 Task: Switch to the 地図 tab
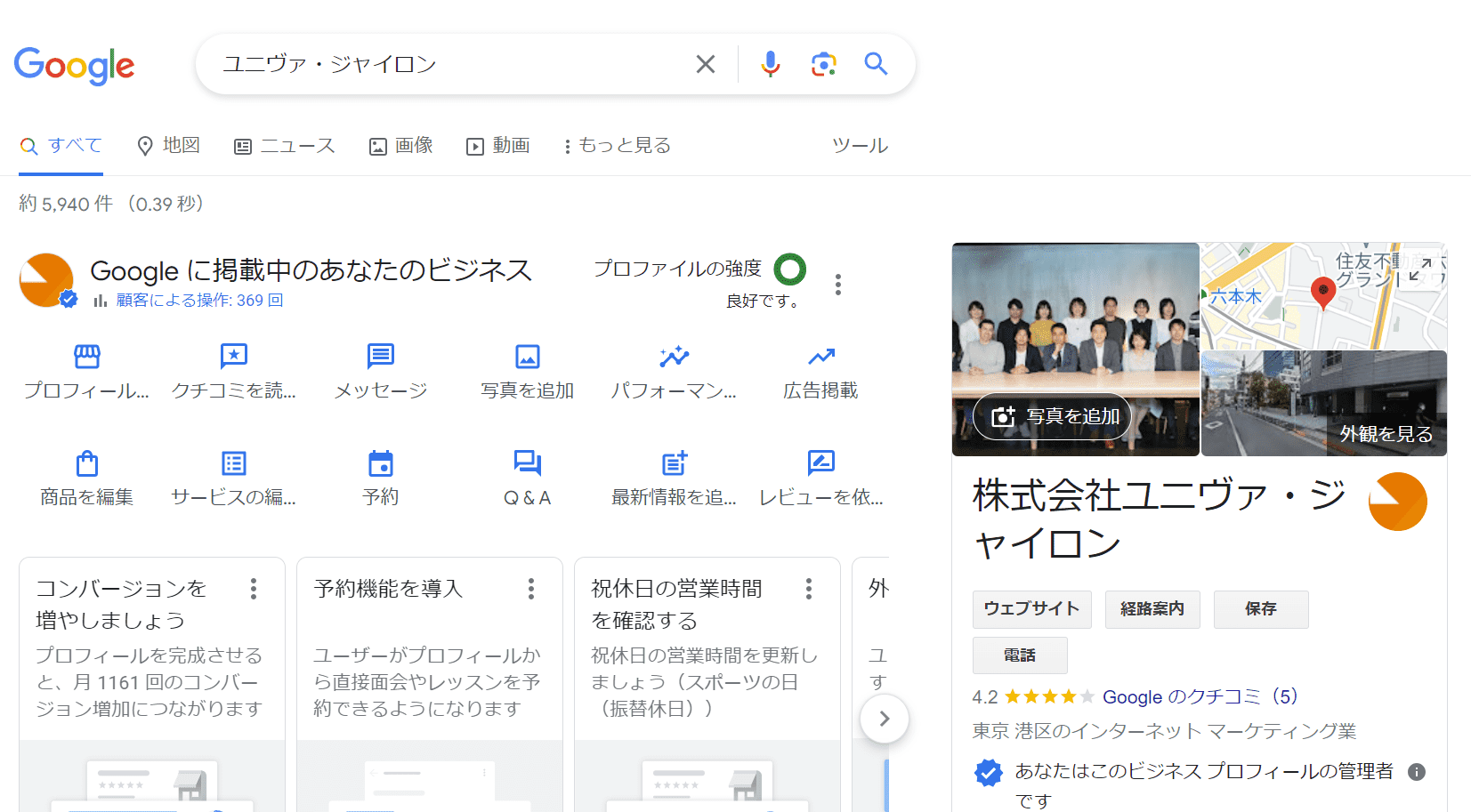pyautogui.click(x=168, y=145)
